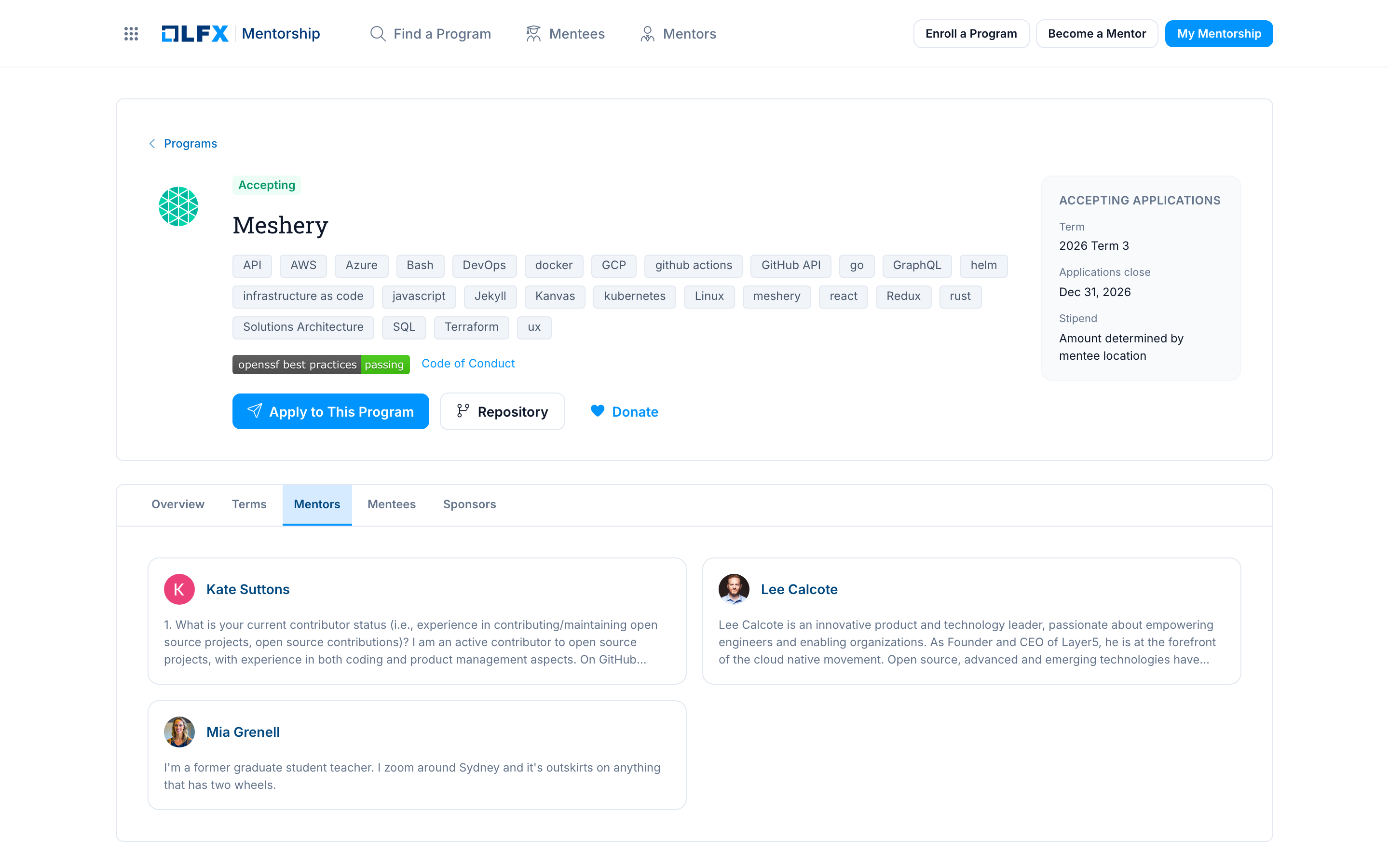Click the Meshery project logo
Viewport: 1389px width, 868px height.
pyautogui.click(x=178, y=207)
